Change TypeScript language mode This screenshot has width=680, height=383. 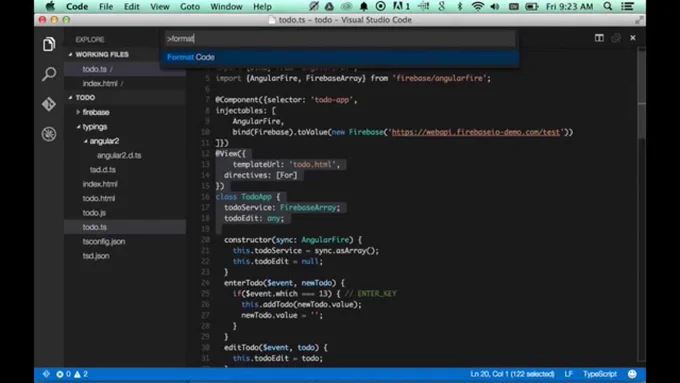coord(600,374)
